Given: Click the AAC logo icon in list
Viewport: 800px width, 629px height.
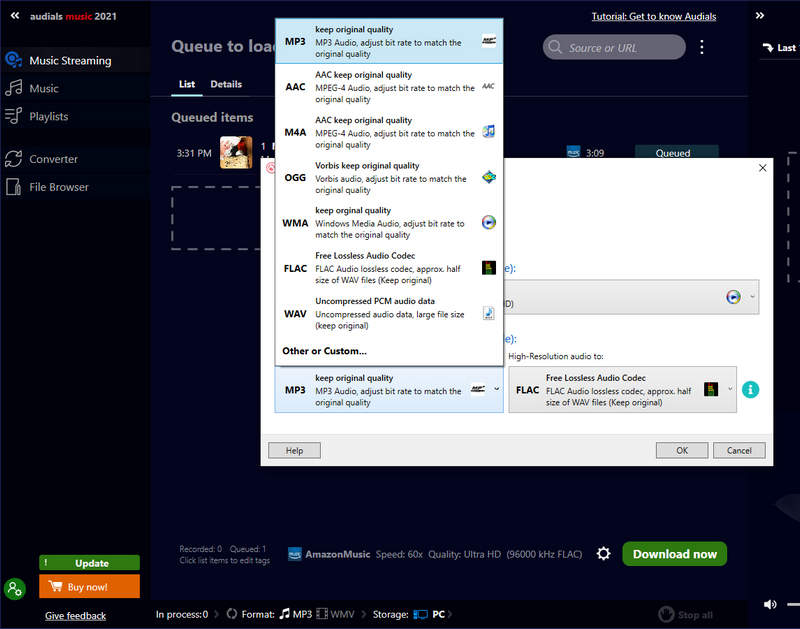Looking at the screenshot, I should click(488, 86).
